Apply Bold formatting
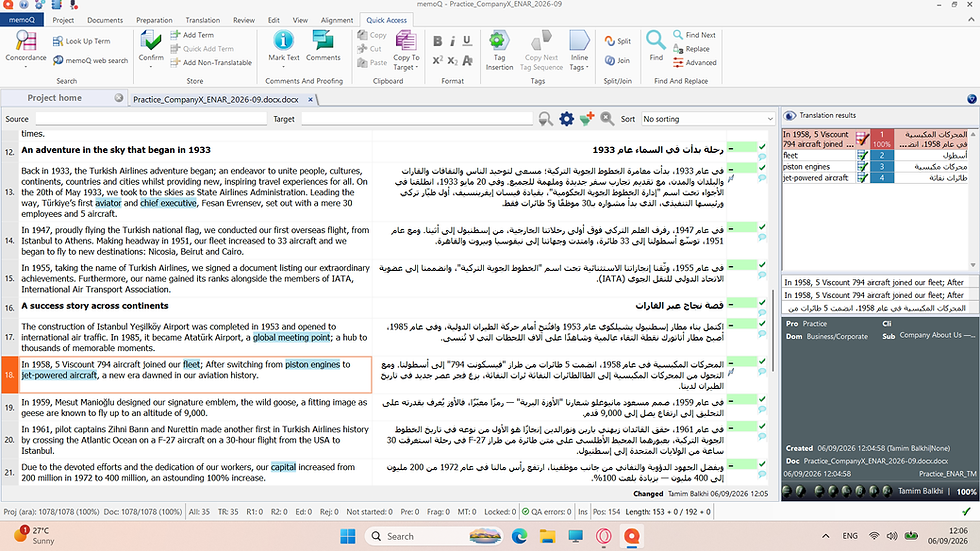The width and height of the screenshot is (980, 551). [438, 41]
